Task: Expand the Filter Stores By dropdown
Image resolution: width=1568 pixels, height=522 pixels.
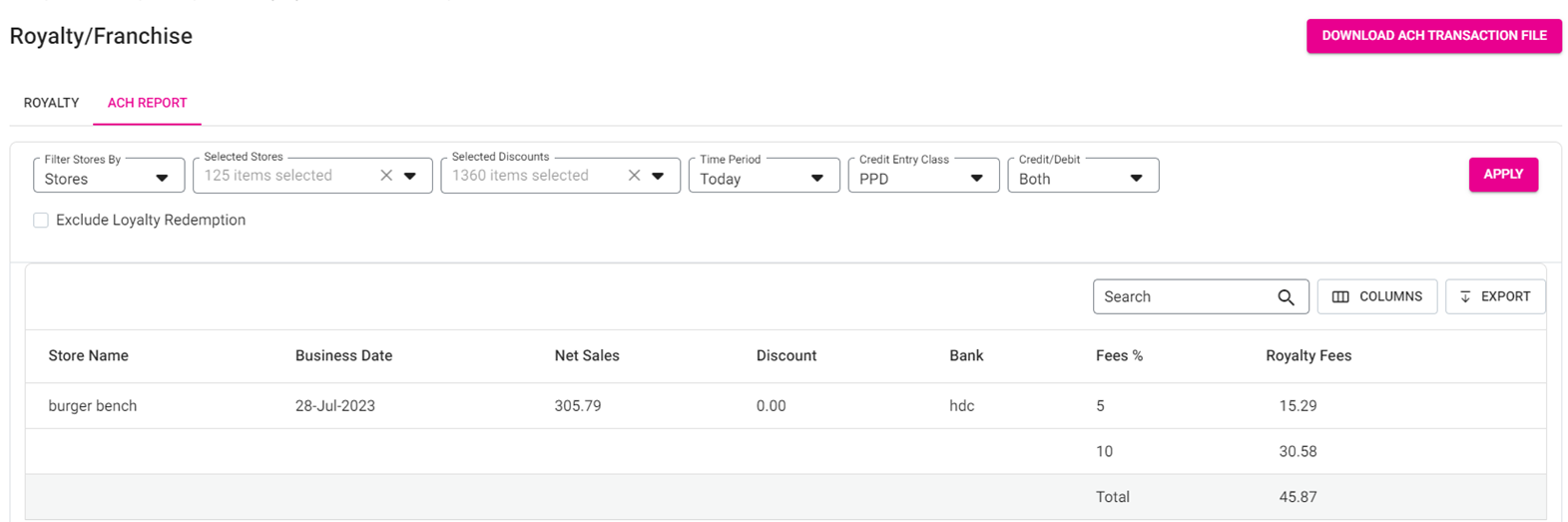Action: pos(108,179)
